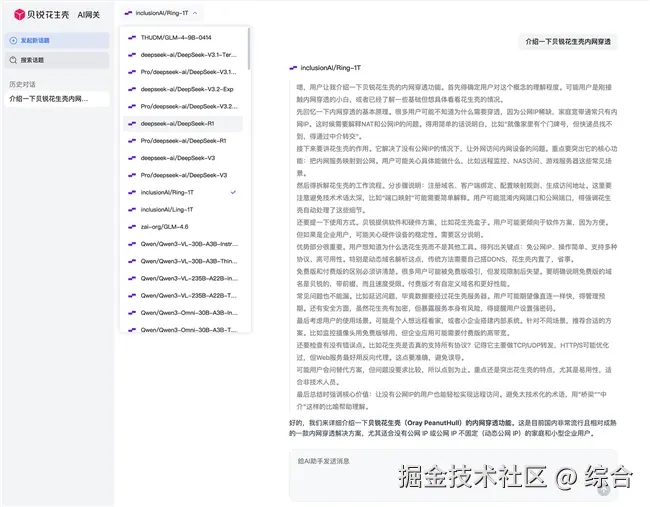Click the plus icon of 发起新话题
Image resolution: width=650 pixels, height=507 pixels.
[13, 40]
